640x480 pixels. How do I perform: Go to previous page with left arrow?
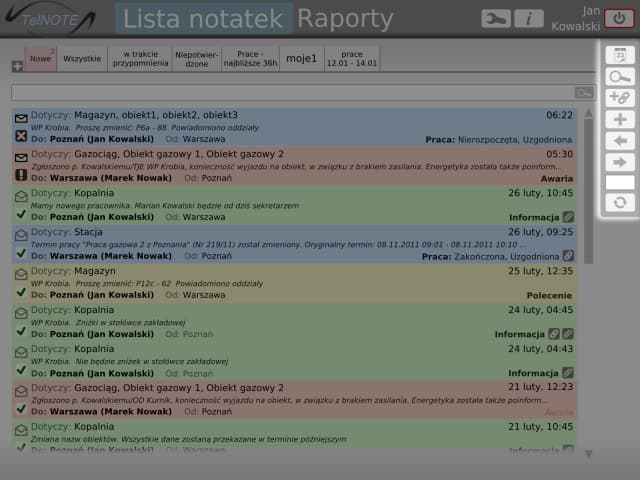pyautogui.click(x=620, y=141)
